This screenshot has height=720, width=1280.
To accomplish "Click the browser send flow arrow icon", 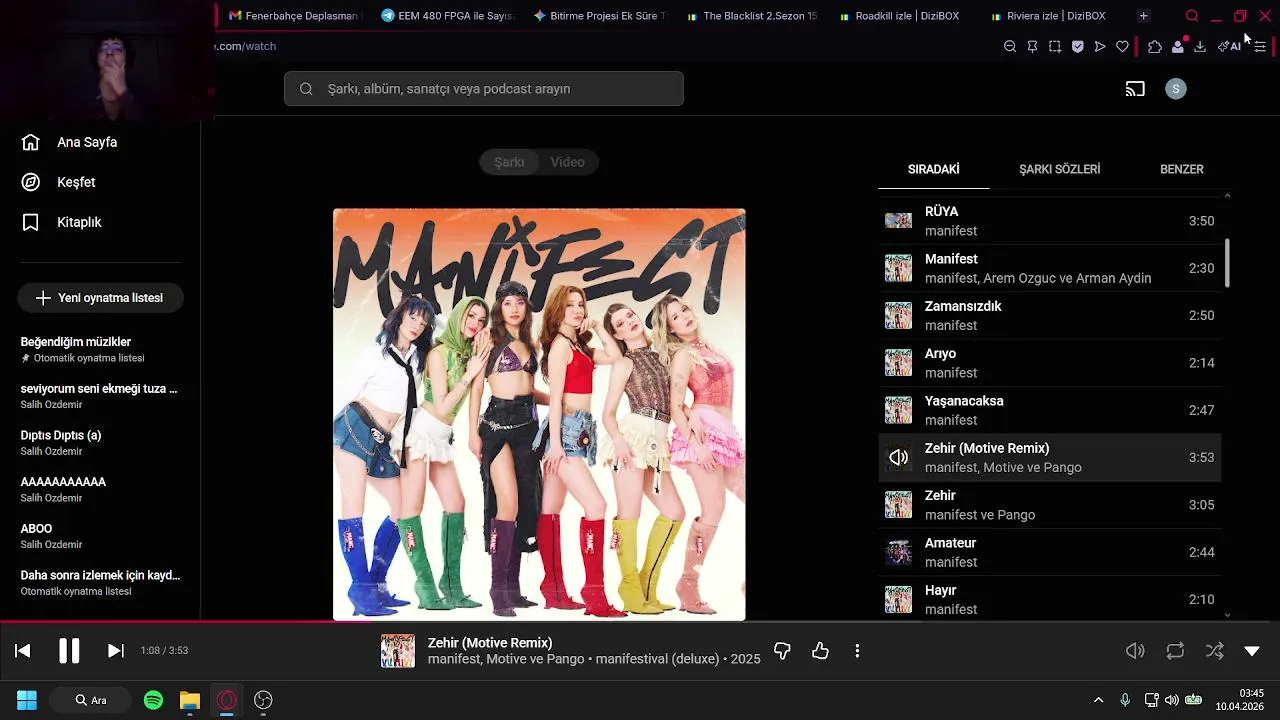I will coord(1100,46).
